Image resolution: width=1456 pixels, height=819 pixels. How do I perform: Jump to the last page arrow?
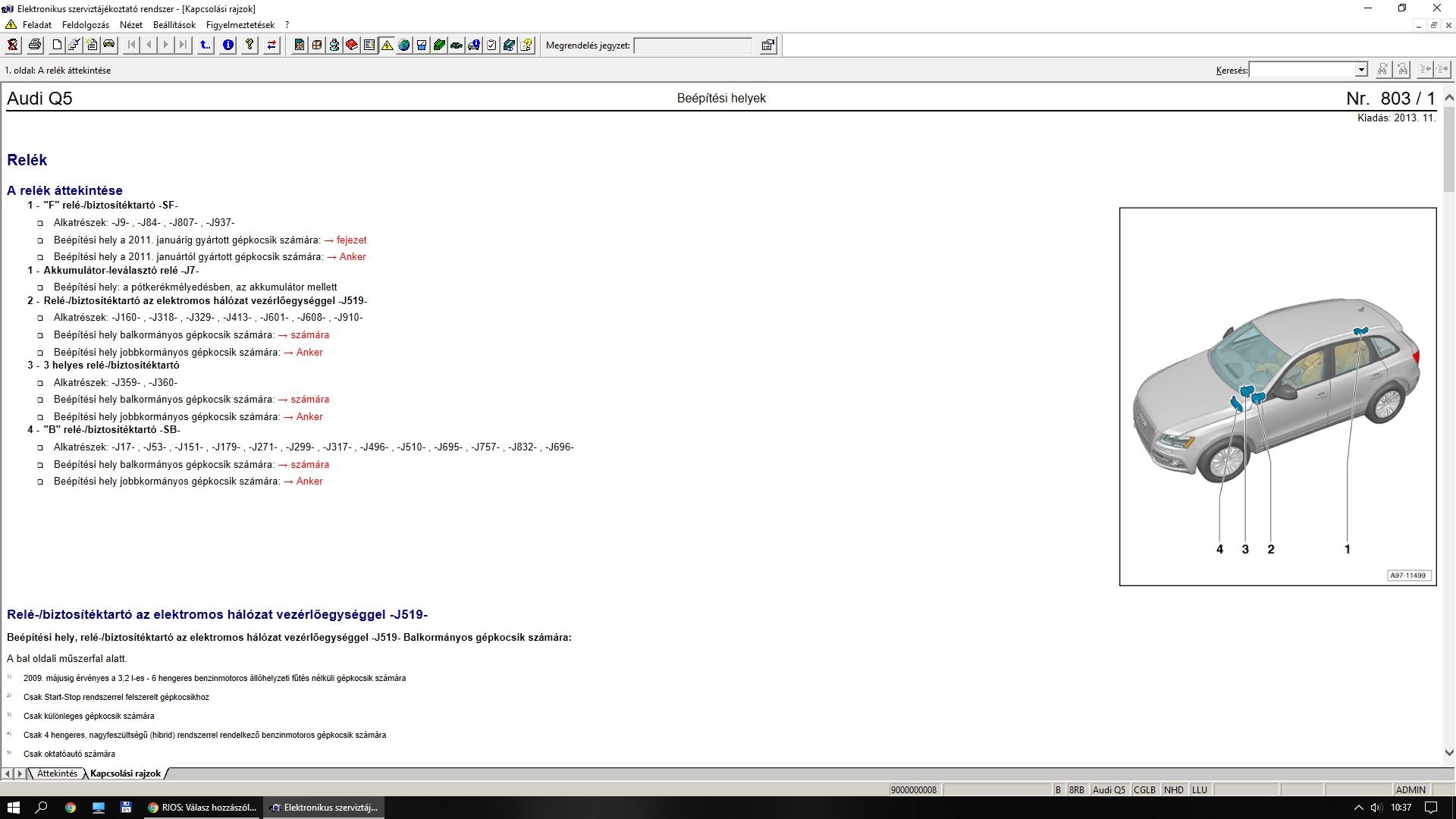pos(184,45)
